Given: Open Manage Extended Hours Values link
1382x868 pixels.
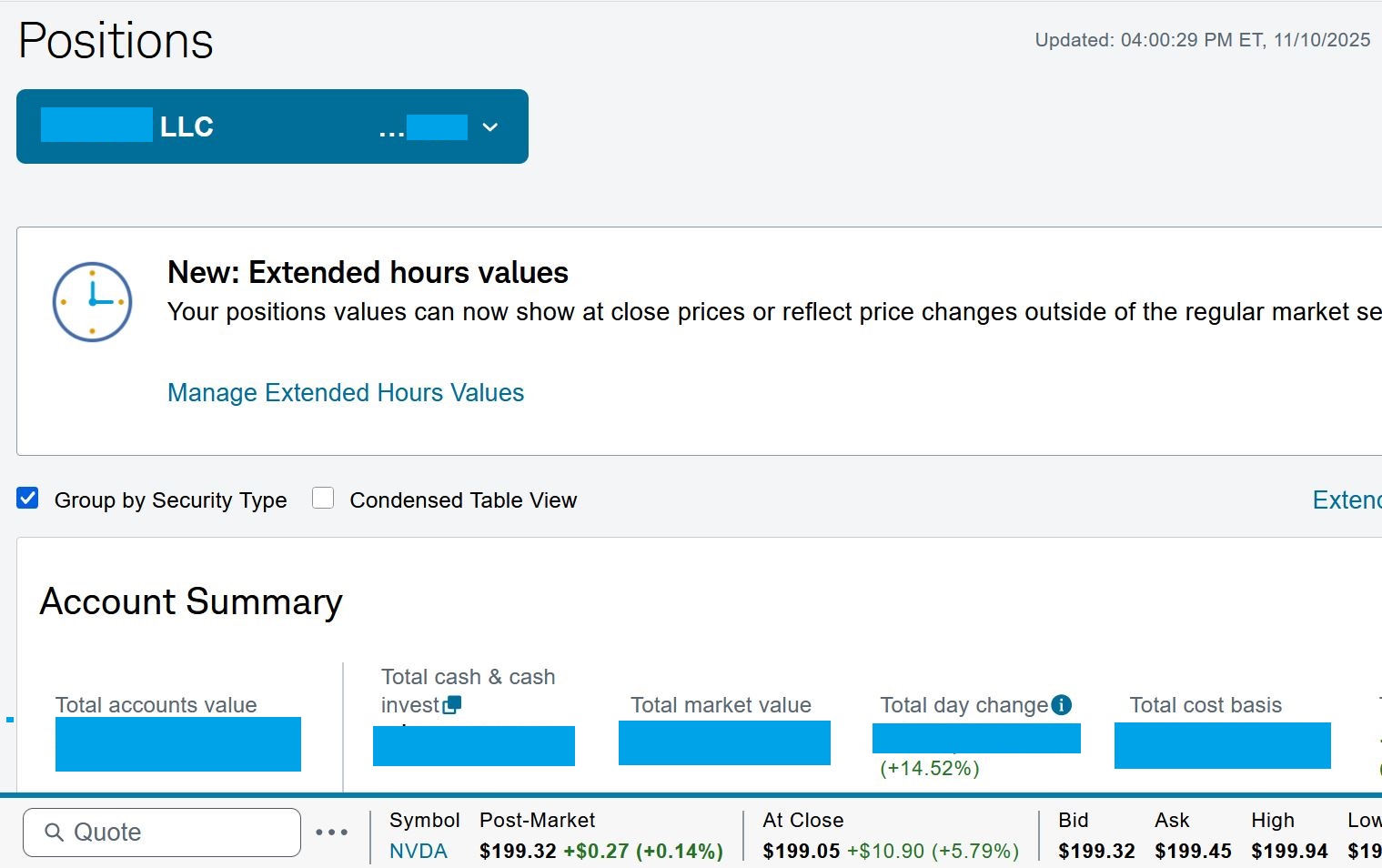Looking at the screenshot, I should 346,393.
